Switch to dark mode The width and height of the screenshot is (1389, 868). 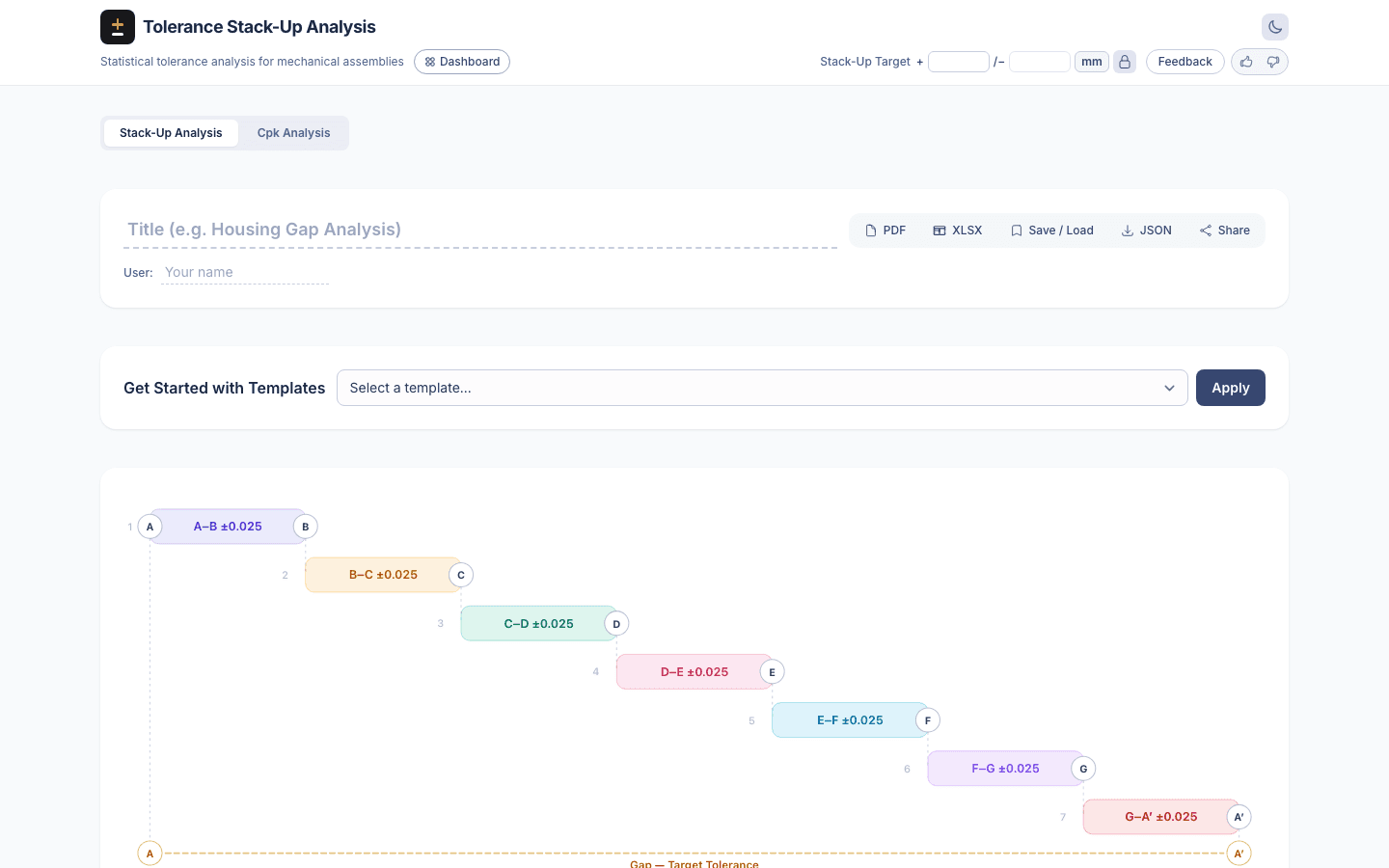pyautogui.click(x=1274, y=26)
